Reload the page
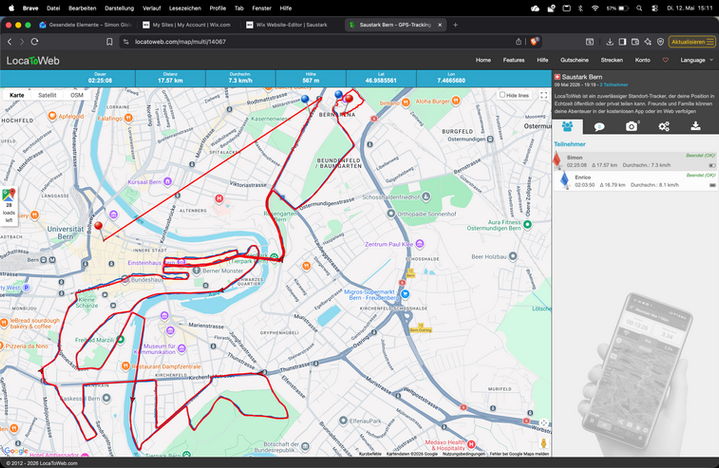 (34, 42)
